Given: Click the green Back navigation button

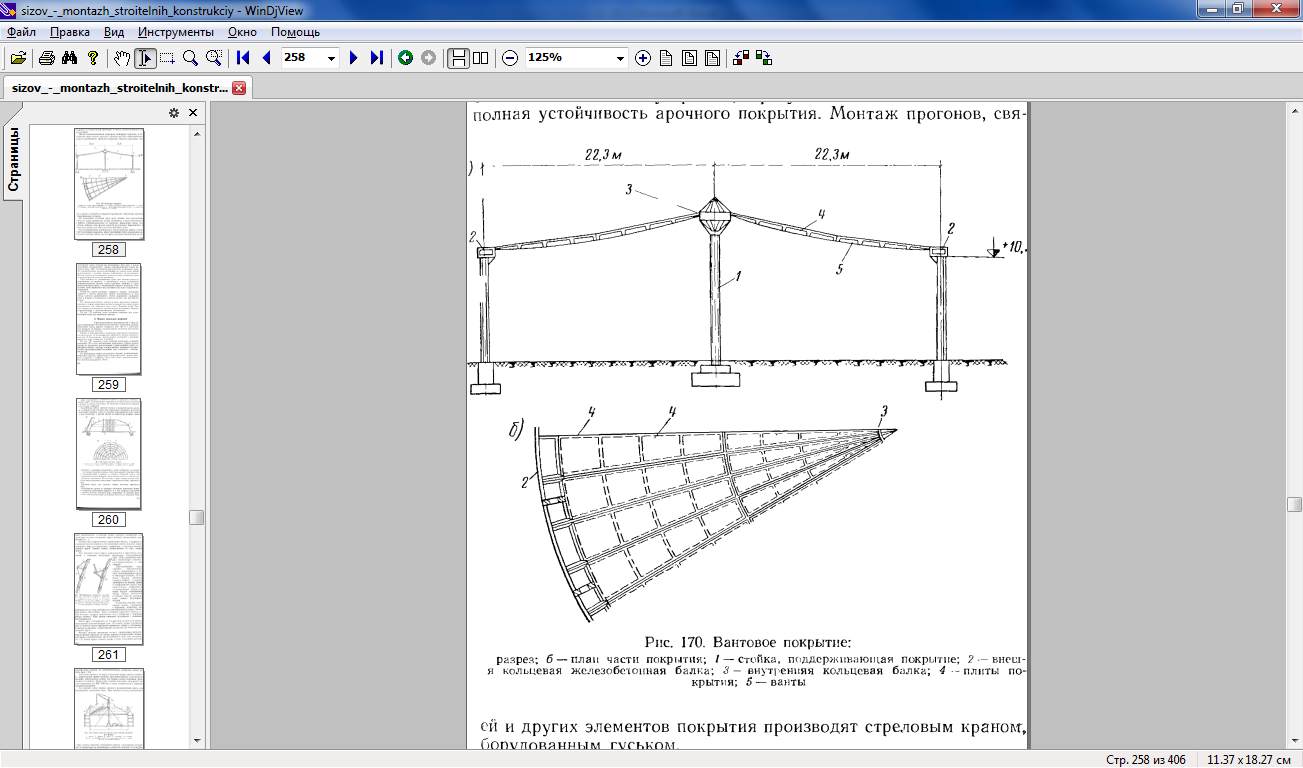Looking at the screenshot, I should coord(405,58).
